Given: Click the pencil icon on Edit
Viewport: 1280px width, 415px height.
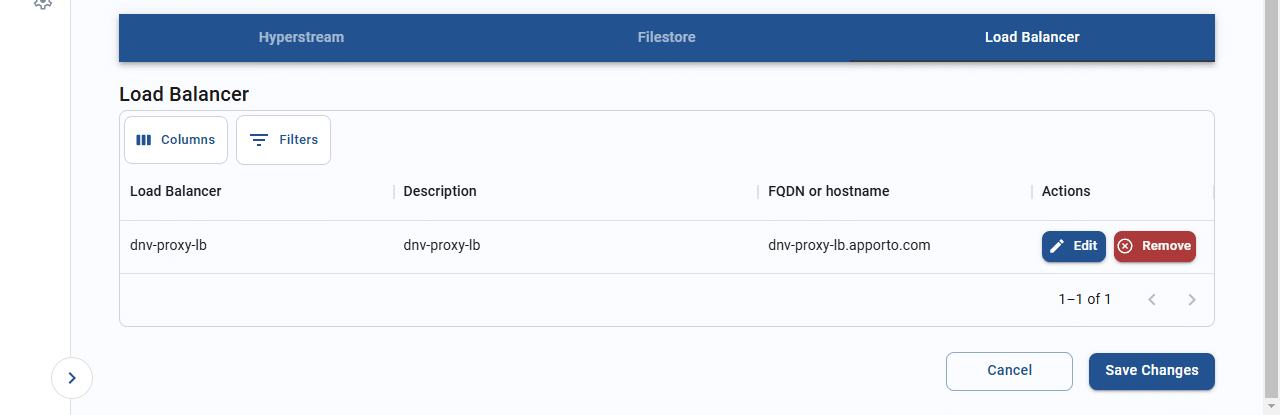Looking at the screenshot, I should [1057, 246].
